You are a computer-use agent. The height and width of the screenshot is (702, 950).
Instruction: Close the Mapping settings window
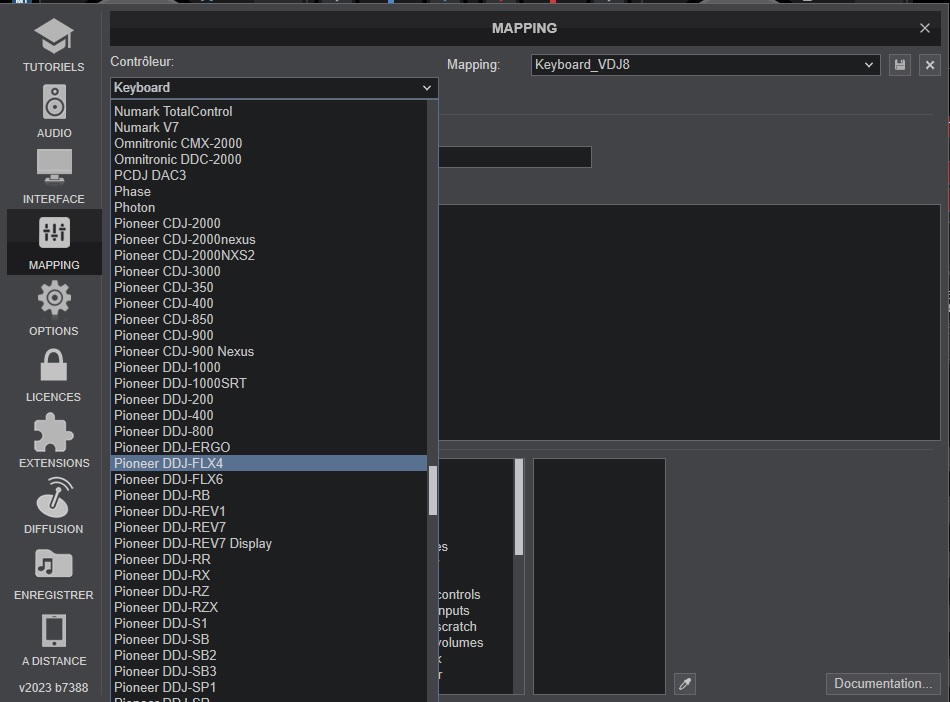point(925,28)
